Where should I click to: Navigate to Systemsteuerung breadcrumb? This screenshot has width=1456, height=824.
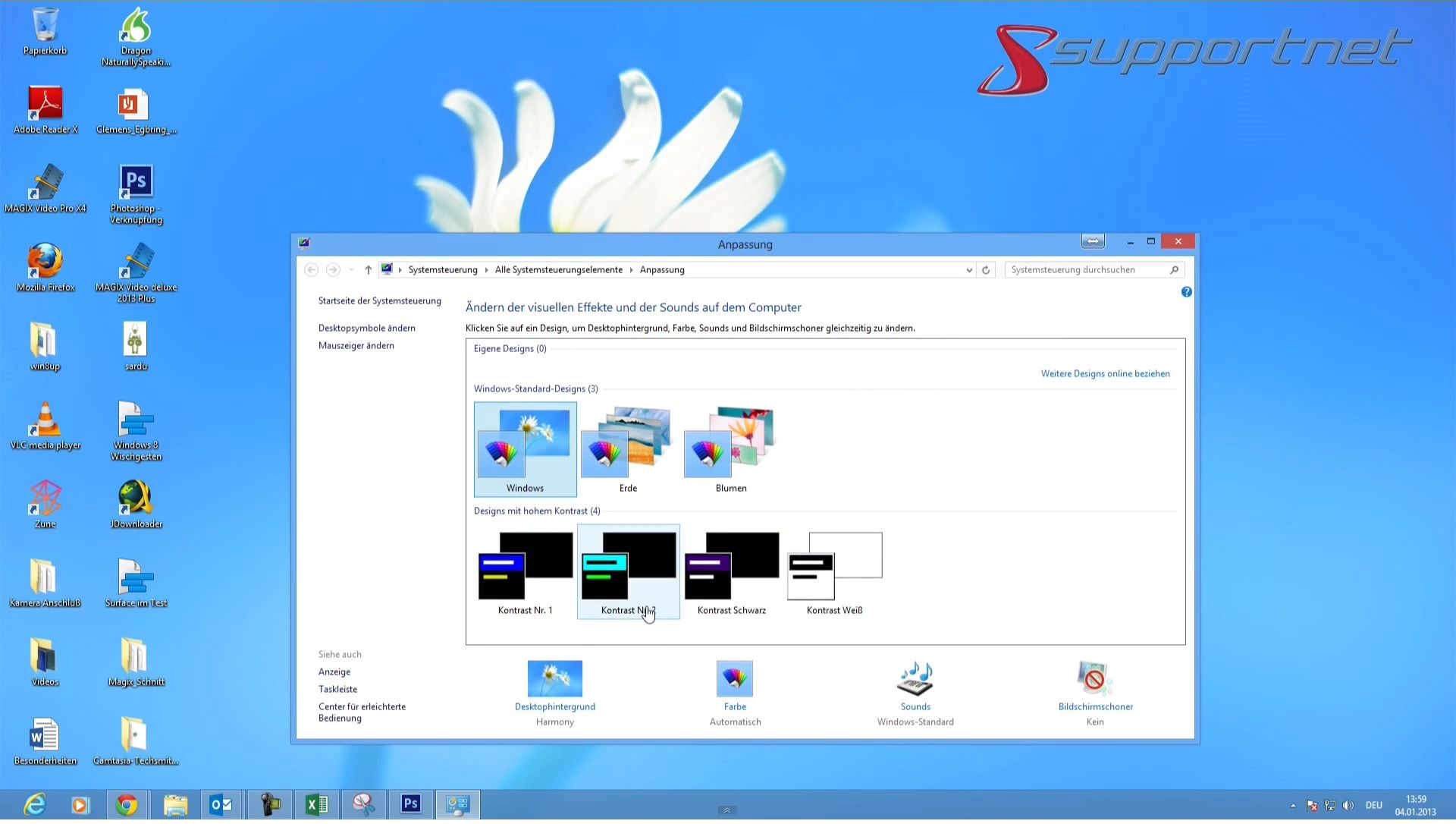tap(443, 270)
